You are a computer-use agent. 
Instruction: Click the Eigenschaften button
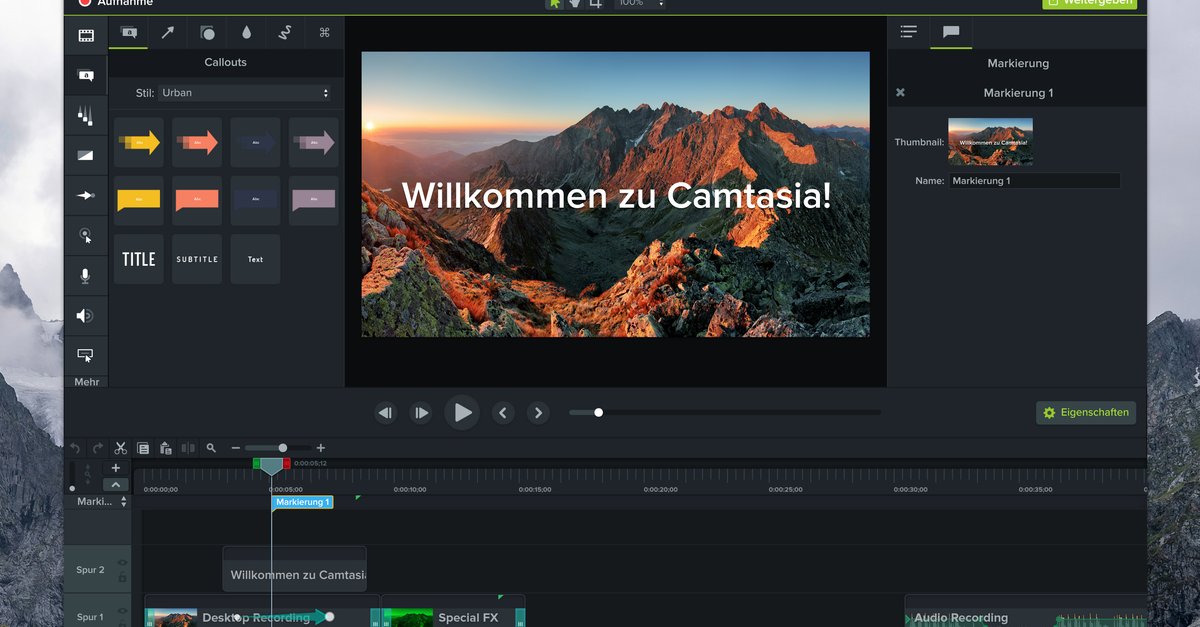[1086, 412]
